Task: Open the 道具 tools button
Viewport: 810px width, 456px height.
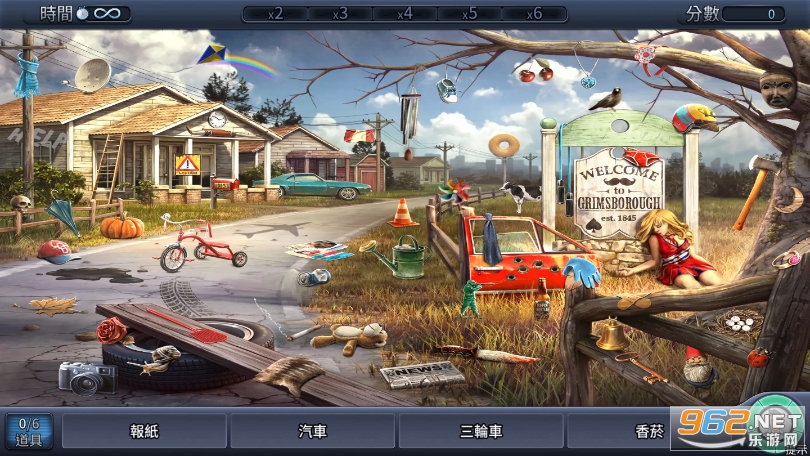Action: tap(29, 431)
